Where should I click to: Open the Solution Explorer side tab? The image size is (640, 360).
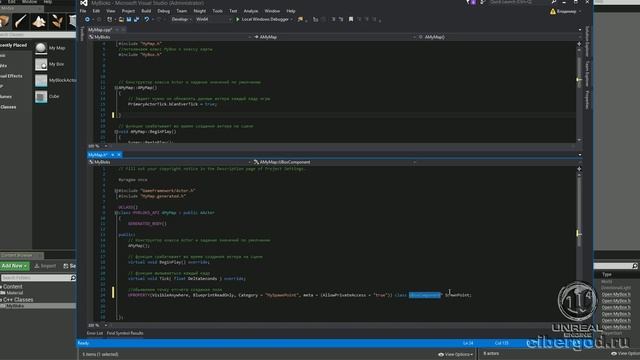pos(587,41)
